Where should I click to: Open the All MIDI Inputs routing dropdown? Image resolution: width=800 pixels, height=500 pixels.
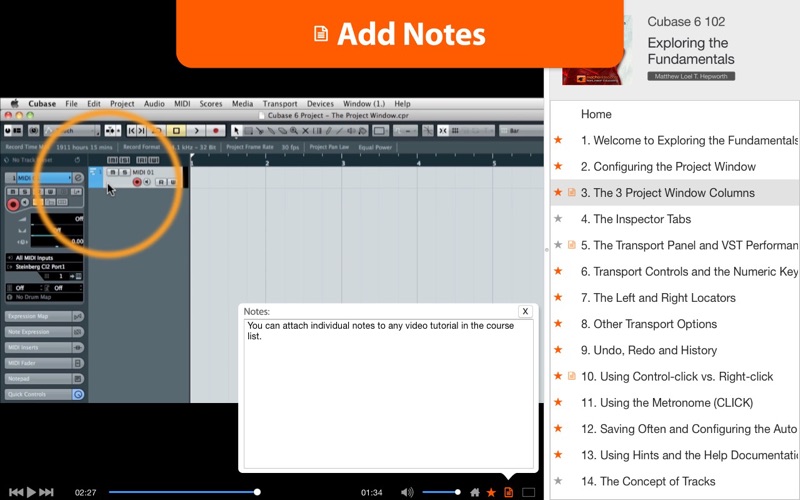pos(44,258)
